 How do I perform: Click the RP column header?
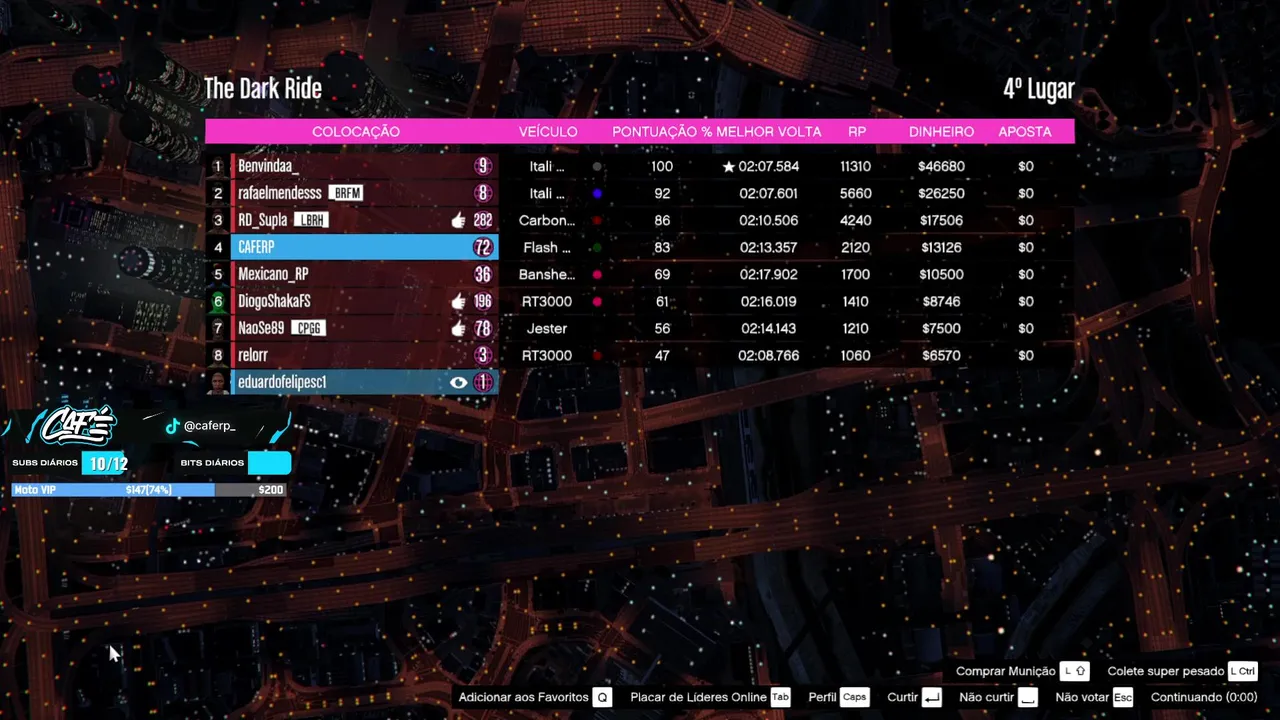857,132
